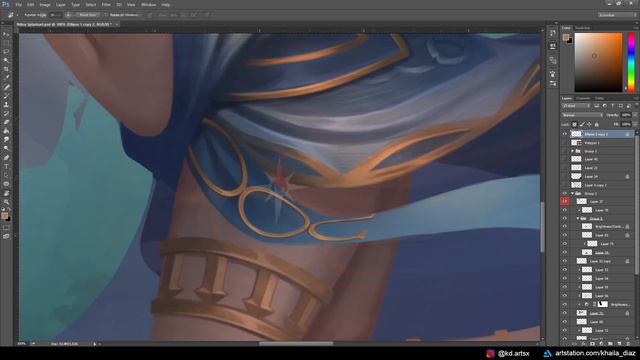Hide the Group 3 folder
The height and width of the screenshot is (360, 640).
(565, 218)
